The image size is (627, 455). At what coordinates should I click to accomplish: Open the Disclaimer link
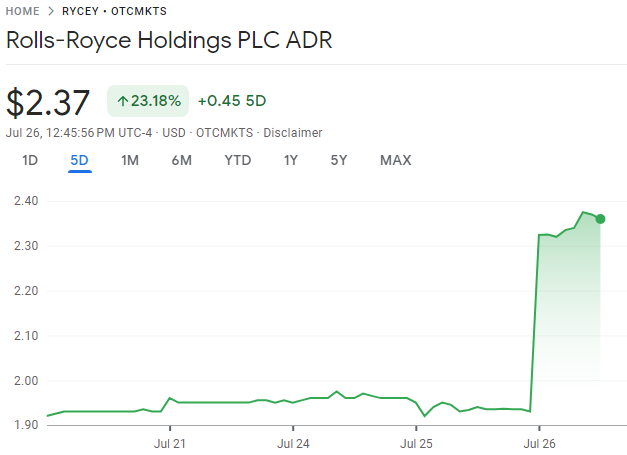(293, 133)
